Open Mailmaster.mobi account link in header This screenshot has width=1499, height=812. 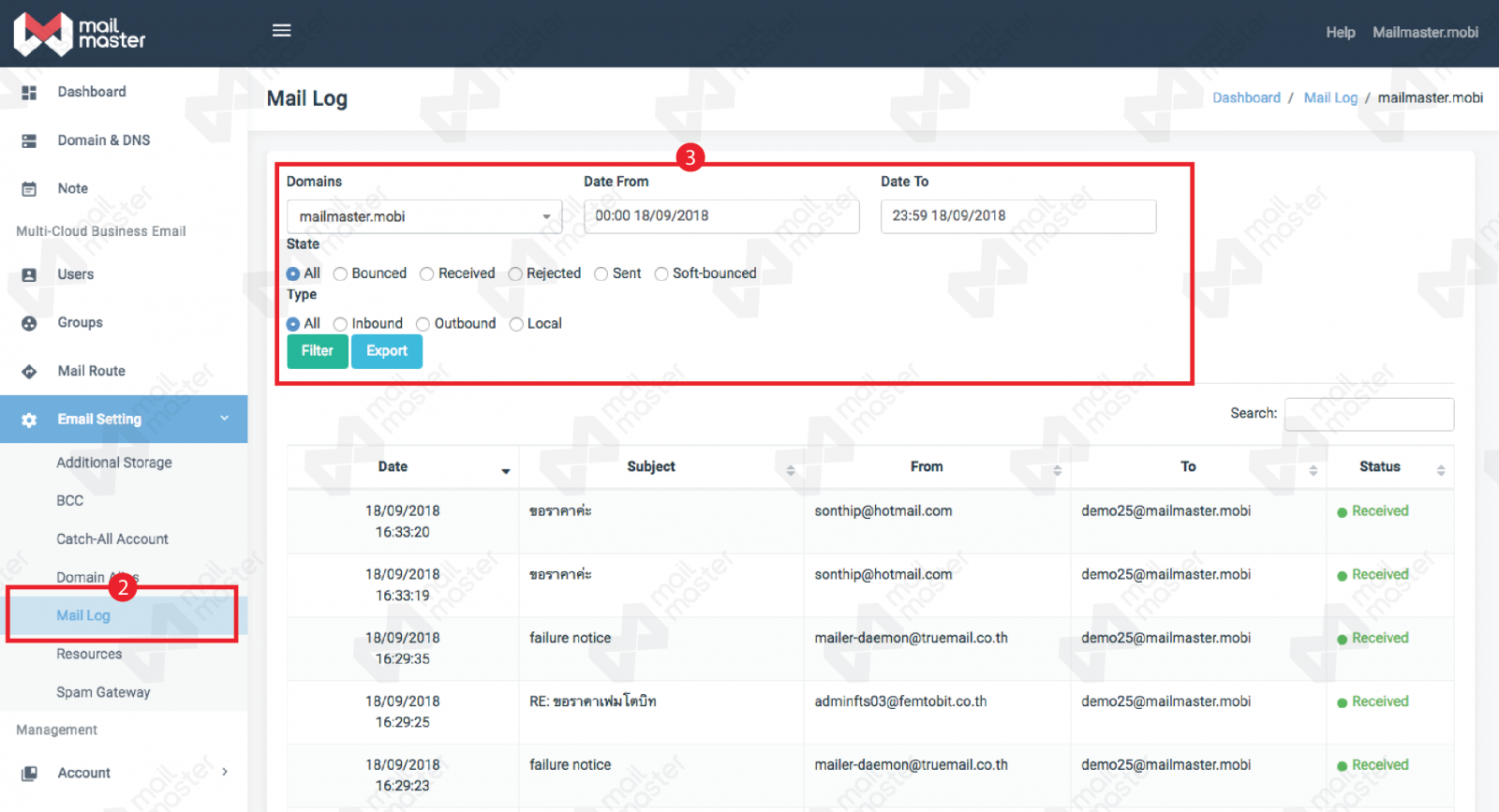pos(1426,32)
